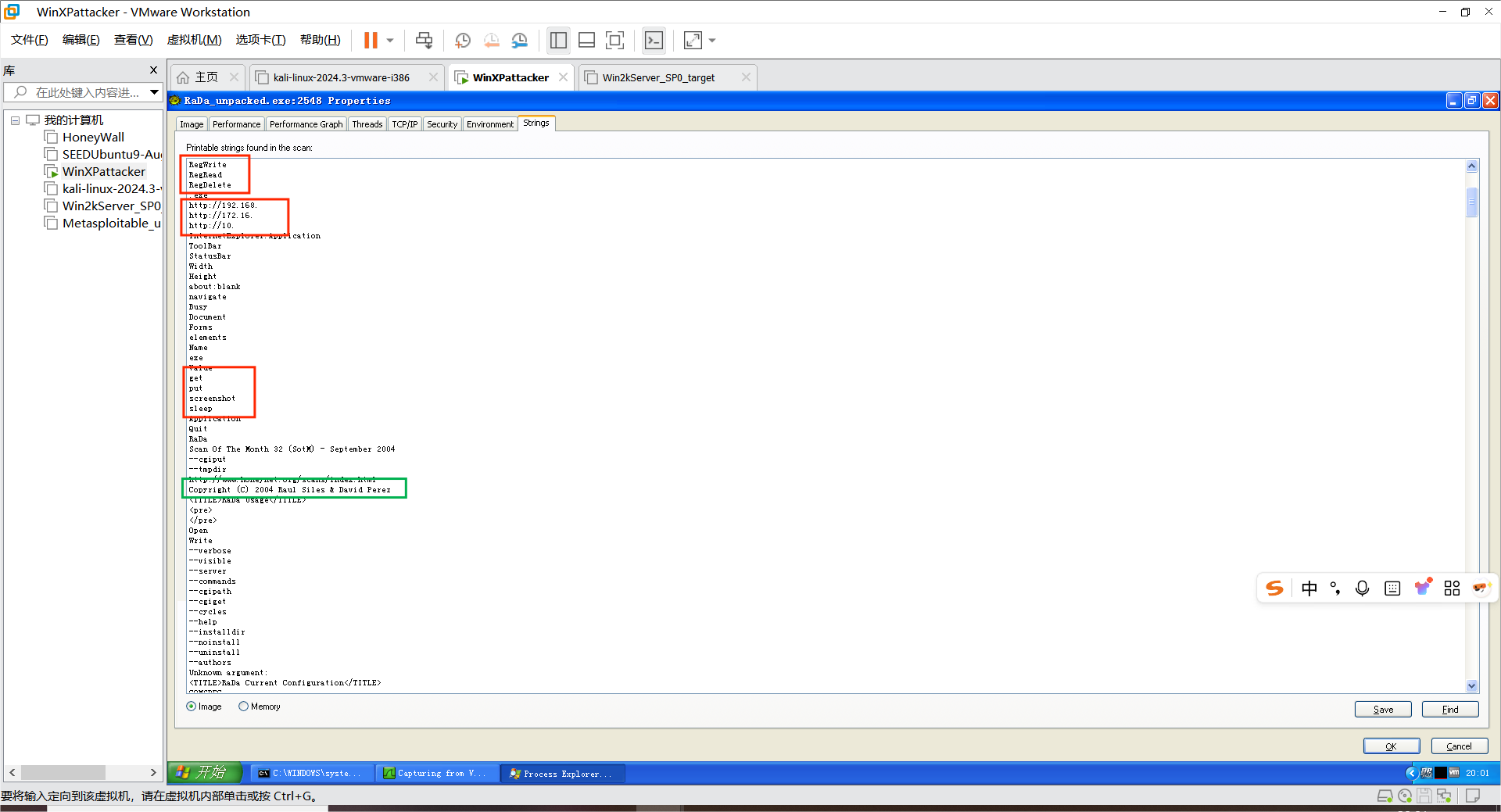The width and height of the screenshot is (1501, 812).
Task: Switch to the kali-linux-2024.3-vmware-i386 tab
Action: pos(342,77)
